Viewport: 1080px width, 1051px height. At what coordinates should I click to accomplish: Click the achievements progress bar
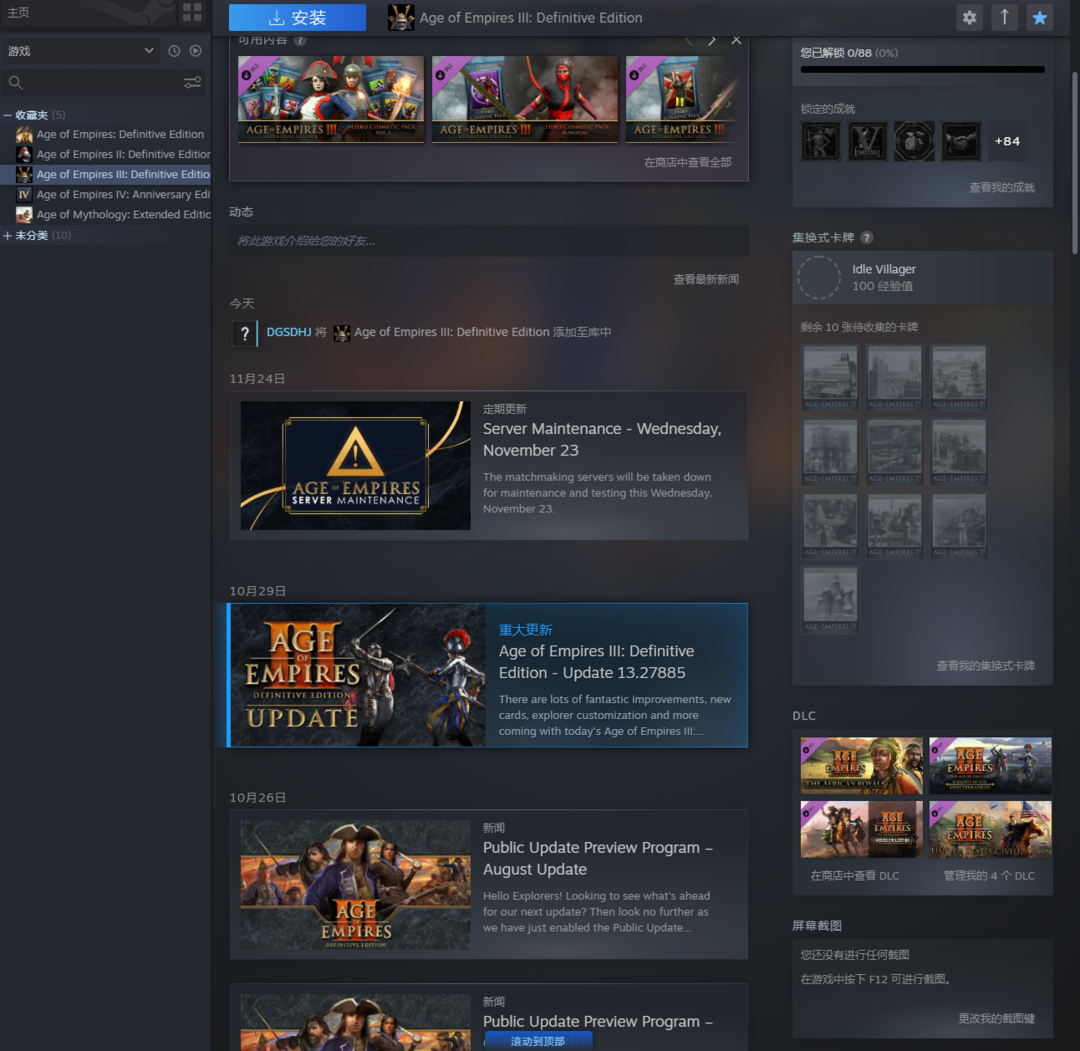click(x=922, y=70)
